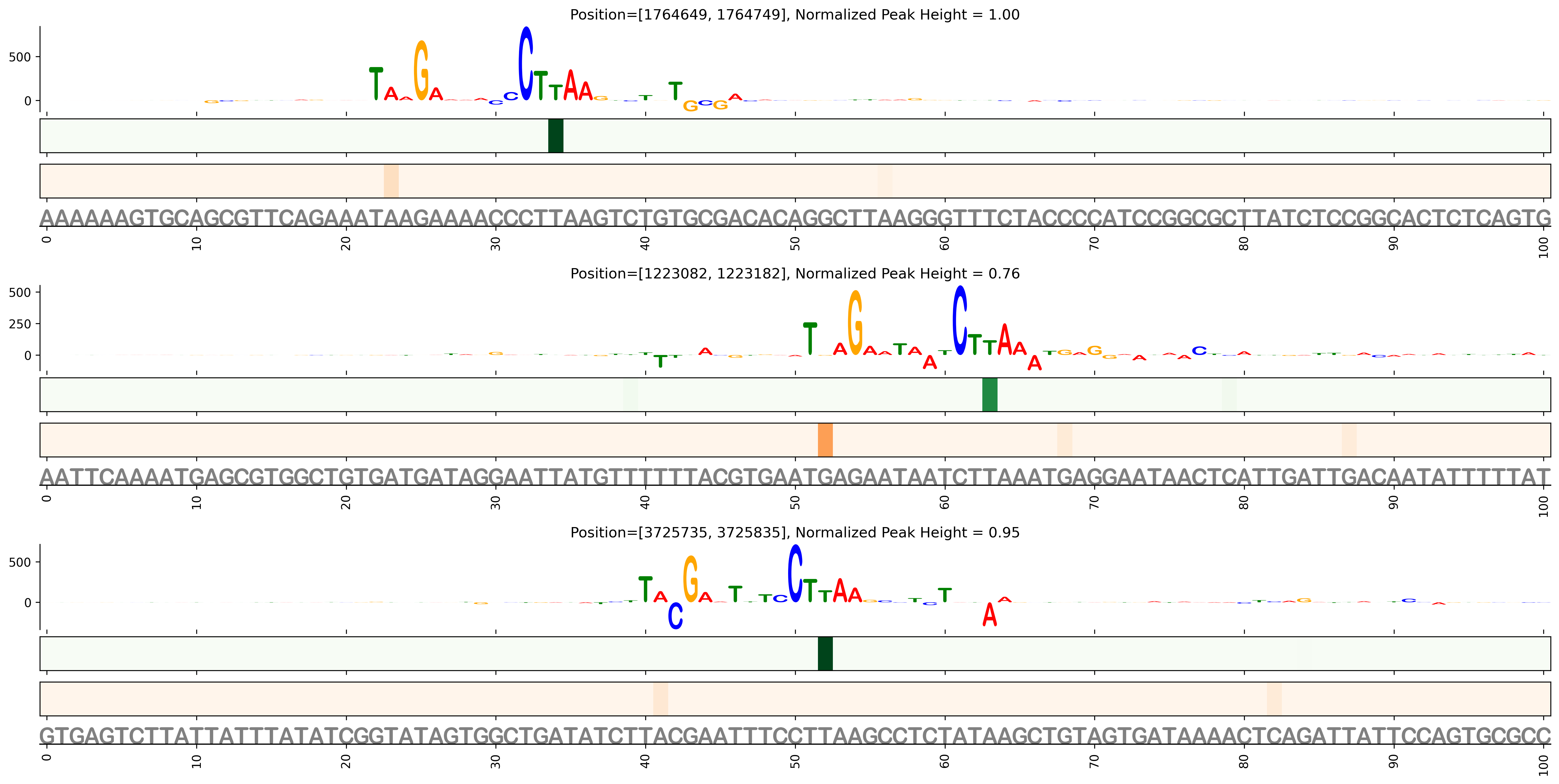Click the tall blue C above axis, bottom logo
The height and width of the screenshot is (784, 1559).
[795, 573]
